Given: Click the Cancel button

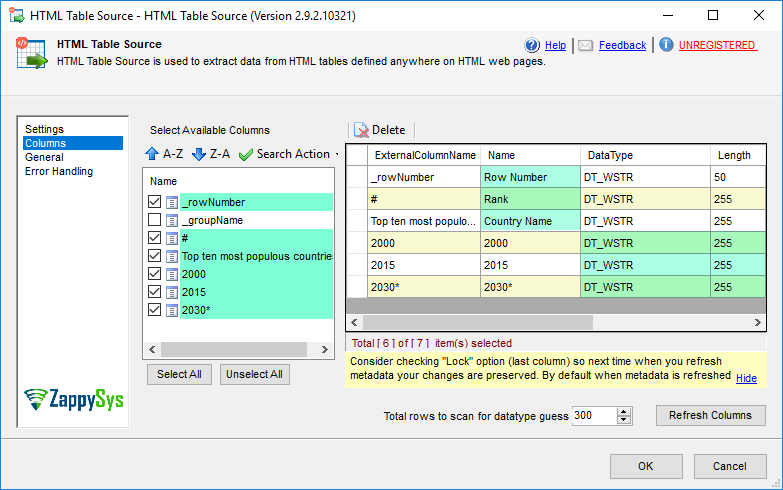Looking at the screenshot, I should point(730,467).
